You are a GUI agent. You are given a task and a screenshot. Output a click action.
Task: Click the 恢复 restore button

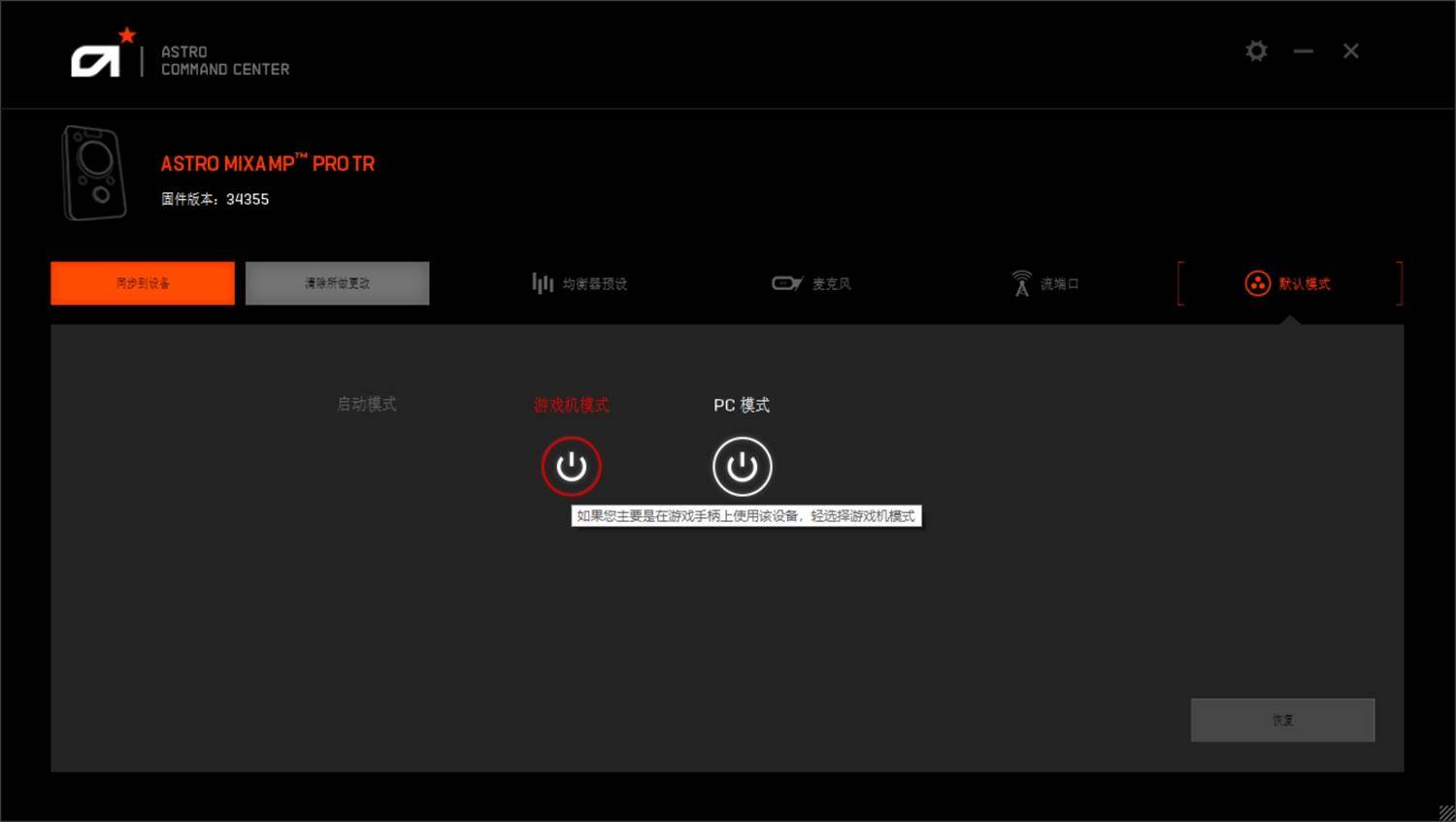(1282, 720)
